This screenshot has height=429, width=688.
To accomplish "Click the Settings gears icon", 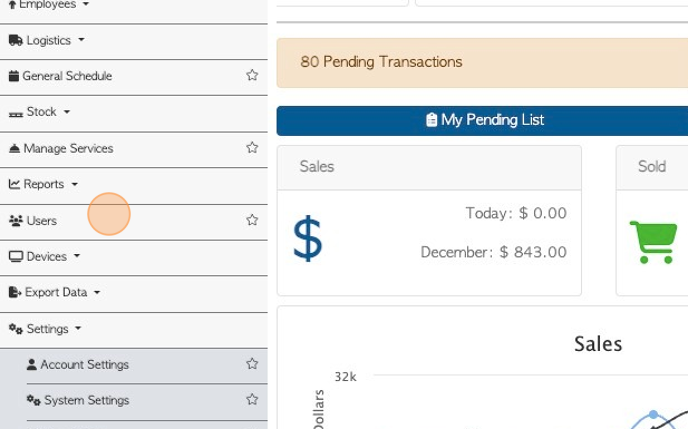I will (x=16, y=329).
